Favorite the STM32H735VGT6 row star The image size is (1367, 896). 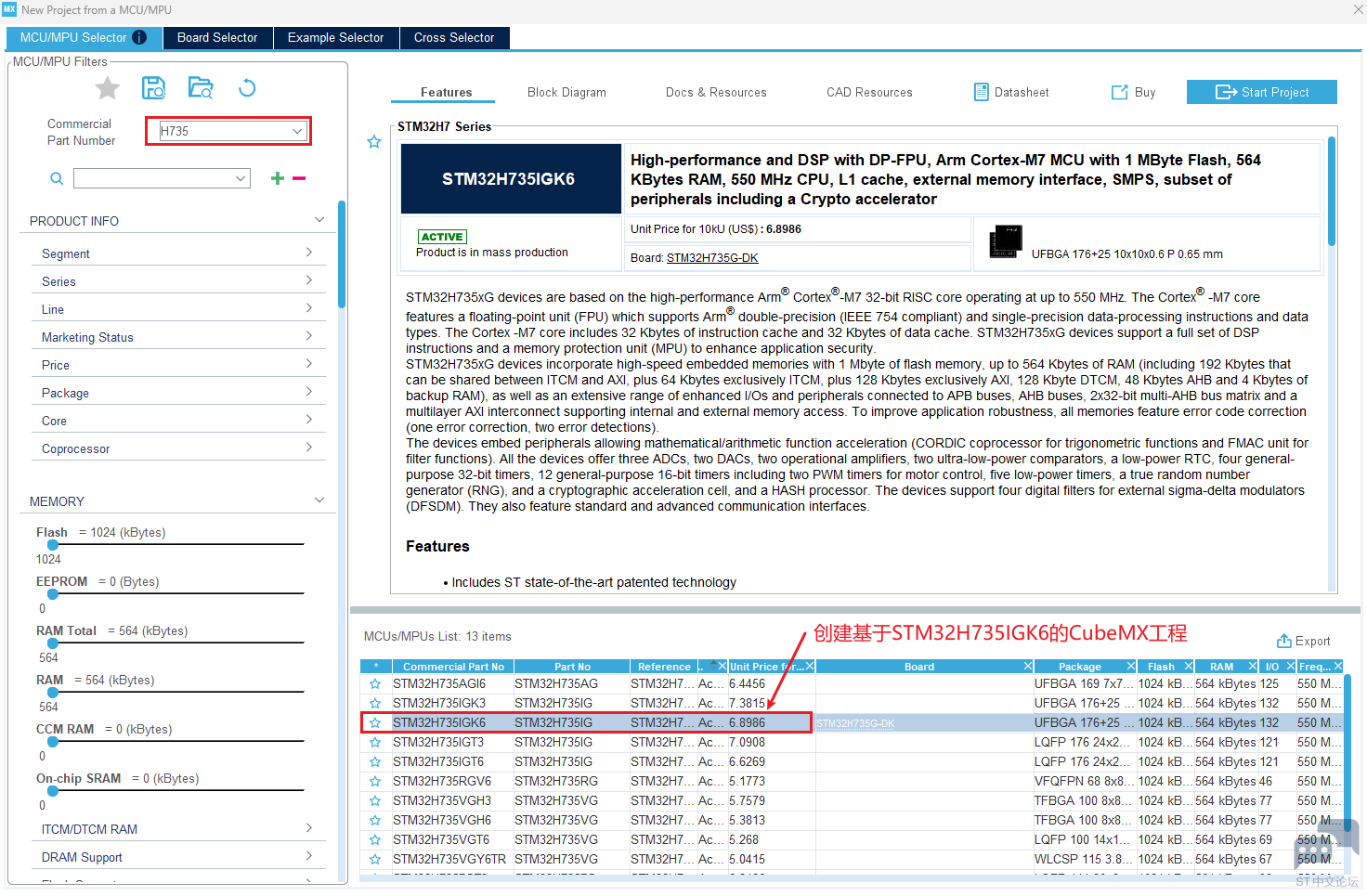pyautogui.click(x=375, y=839)
